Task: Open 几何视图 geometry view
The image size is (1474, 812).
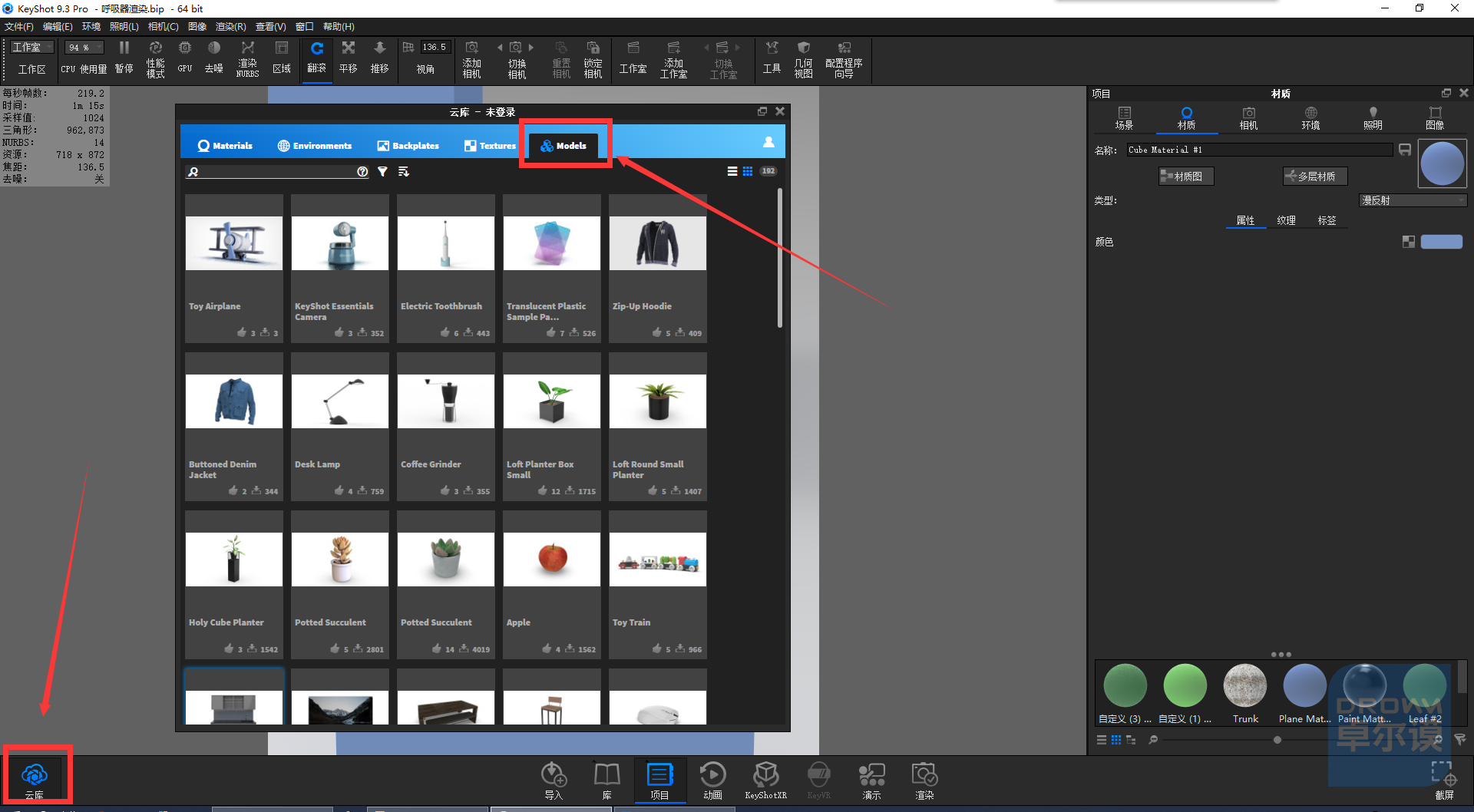Action: pyautogui.click(x=803, y=59)
